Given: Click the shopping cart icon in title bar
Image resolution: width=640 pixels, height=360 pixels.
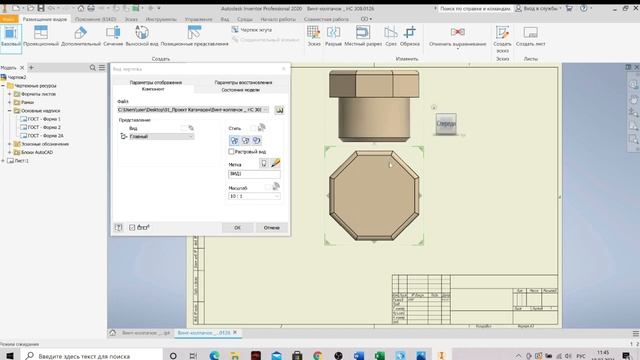Looking at the screenshot, I should pyautogui.click(x=569, y=8).
